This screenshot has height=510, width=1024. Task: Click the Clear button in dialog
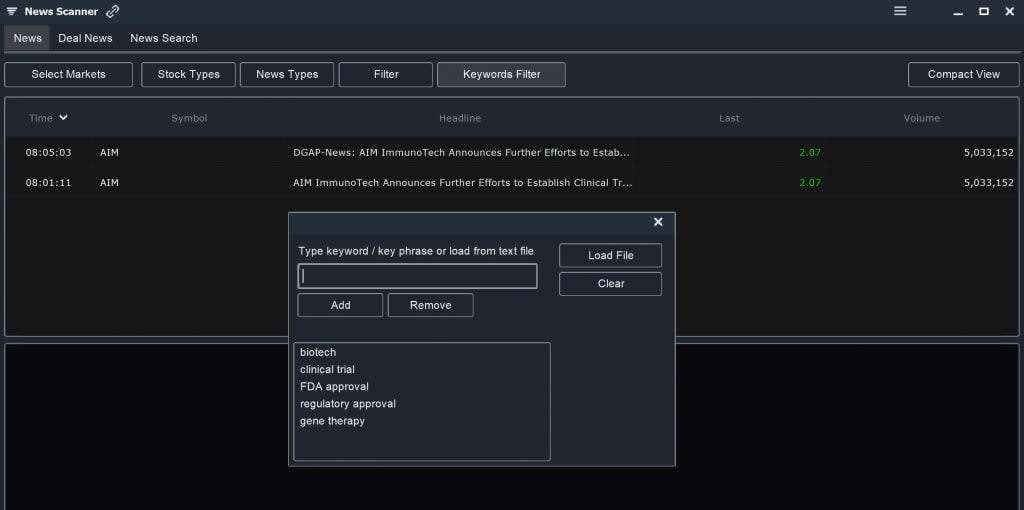(611, 283)
